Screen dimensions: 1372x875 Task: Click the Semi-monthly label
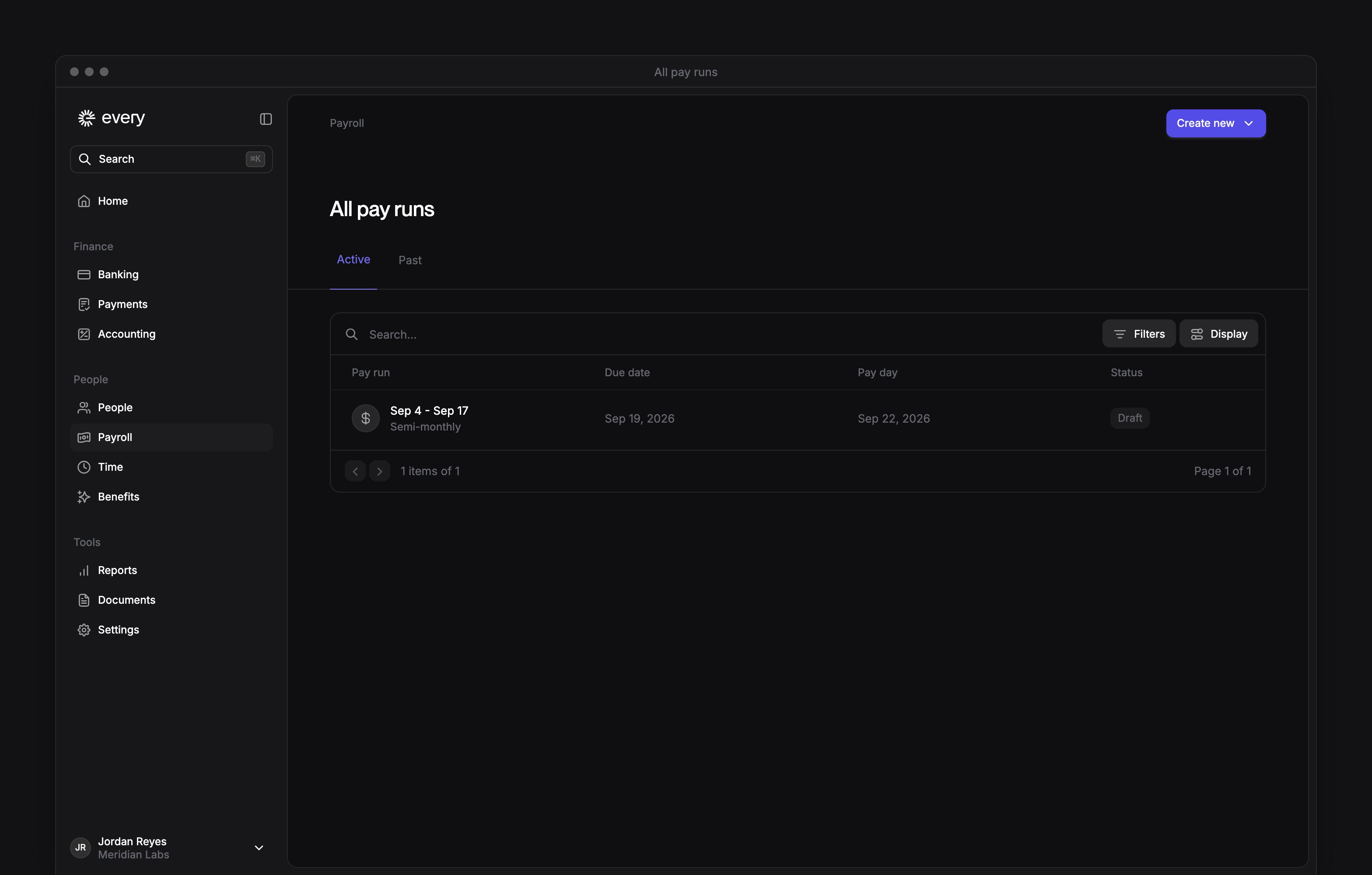click(425, 427)
